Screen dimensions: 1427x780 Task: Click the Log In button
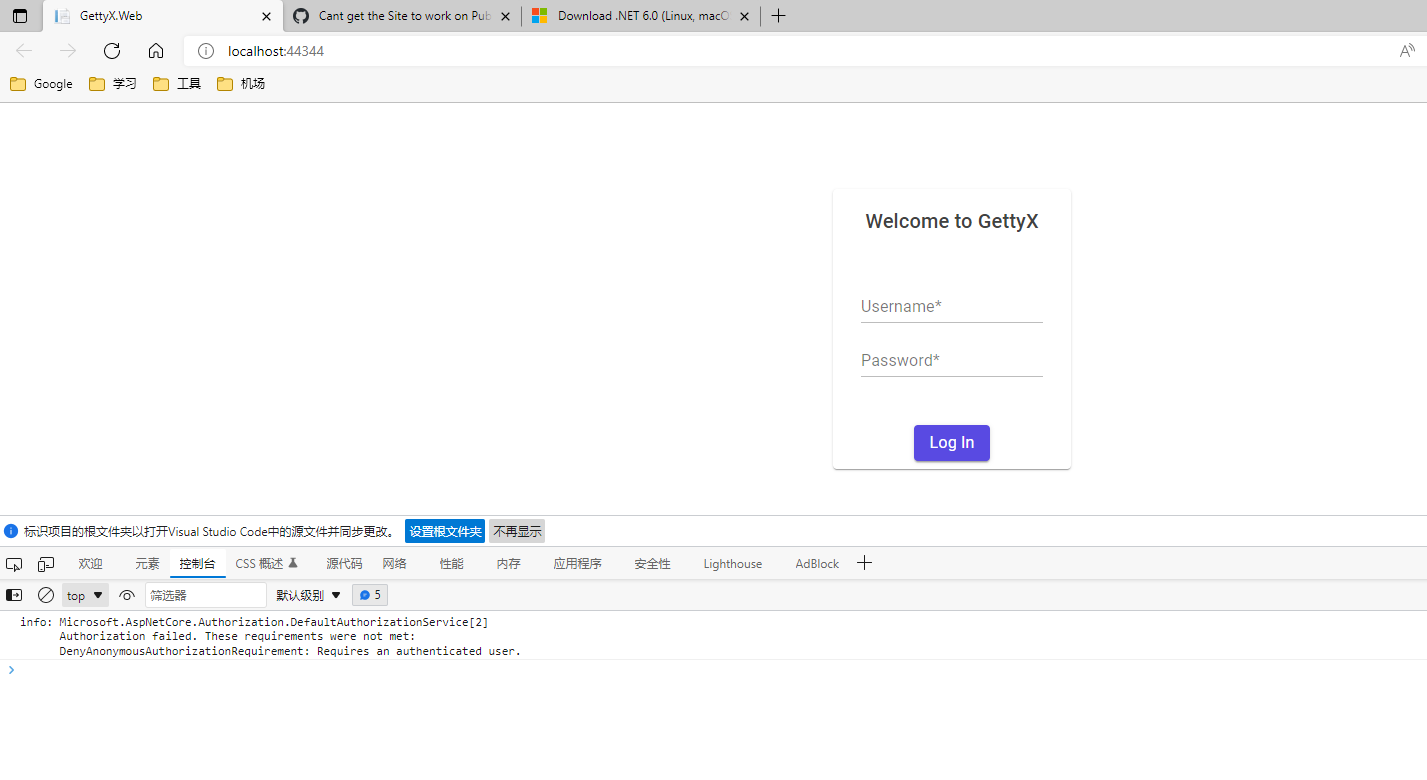951,442
